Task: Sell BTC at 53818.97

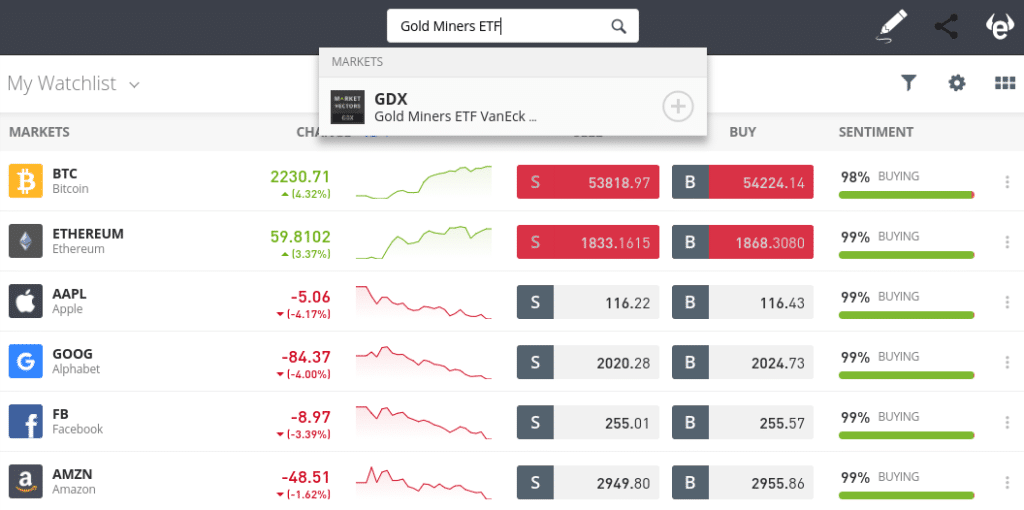Action: coord(588,182)
